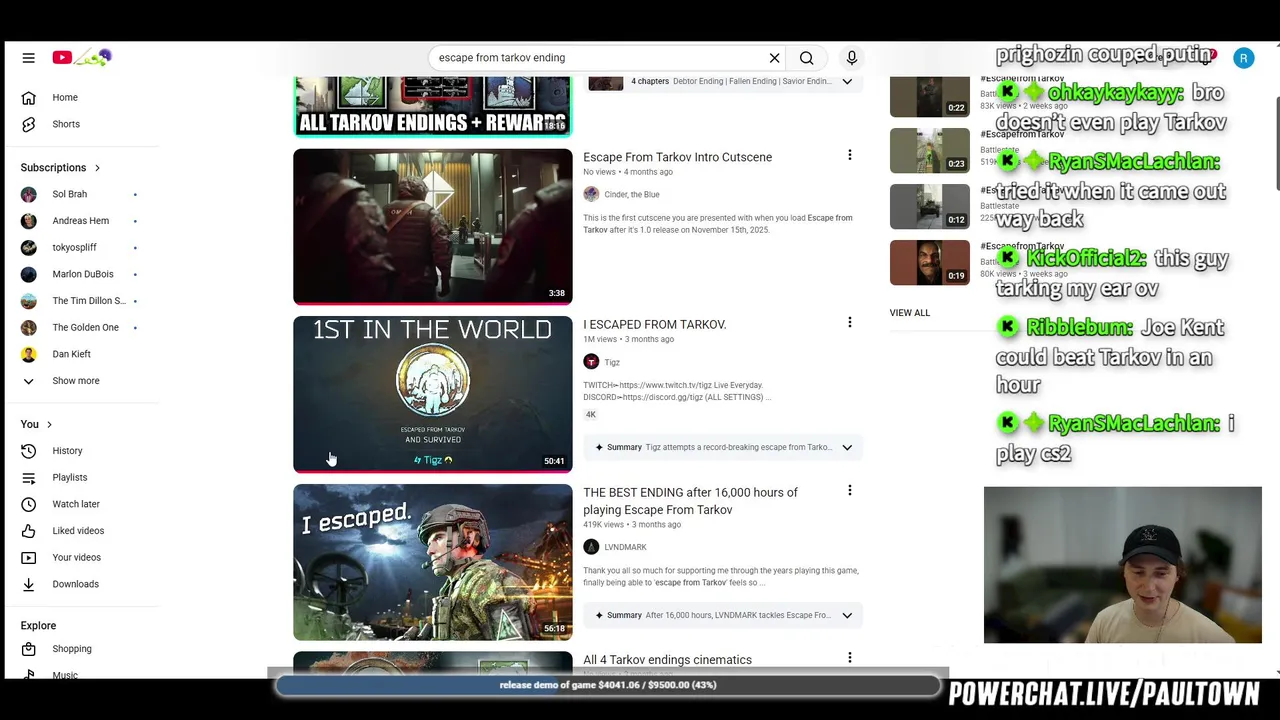This screenshot has height=720, width=1280.
Task: Select Liked videos in the sidebar
Action: [80, 531]
